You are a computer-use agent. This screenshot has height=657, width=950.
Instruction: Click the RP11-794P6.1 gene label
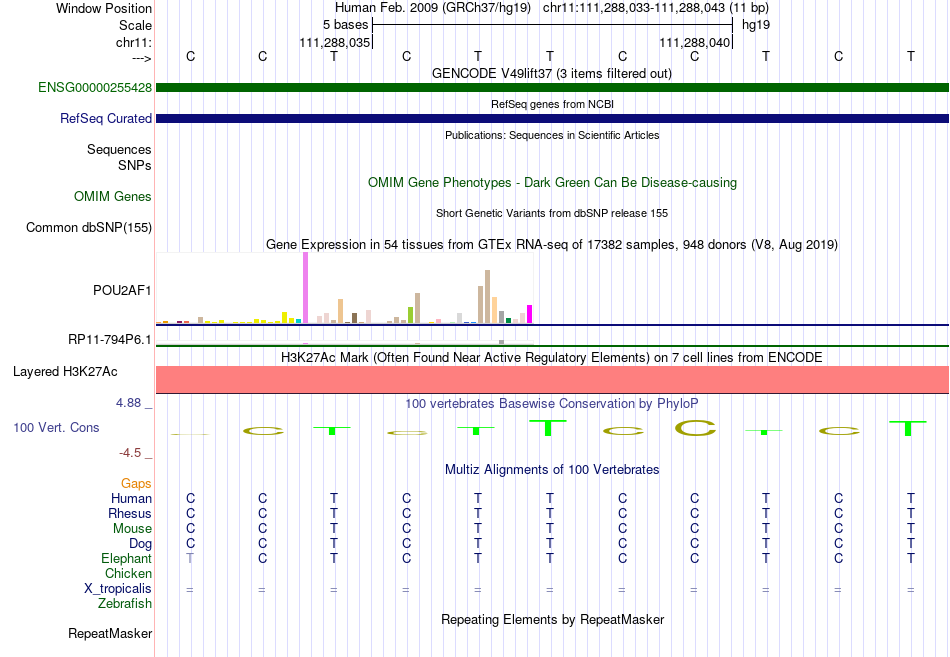(x=109, y=339)
